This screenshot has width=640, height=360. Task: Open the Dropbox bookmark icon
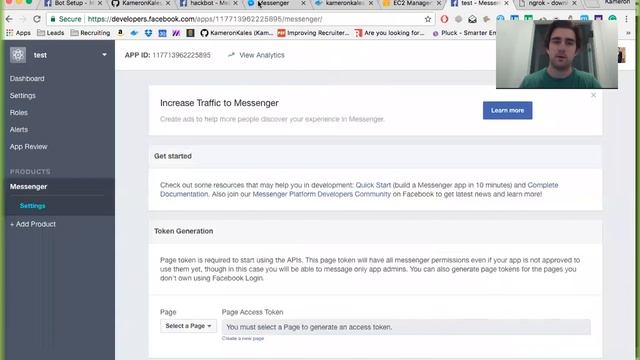point(148,33)
